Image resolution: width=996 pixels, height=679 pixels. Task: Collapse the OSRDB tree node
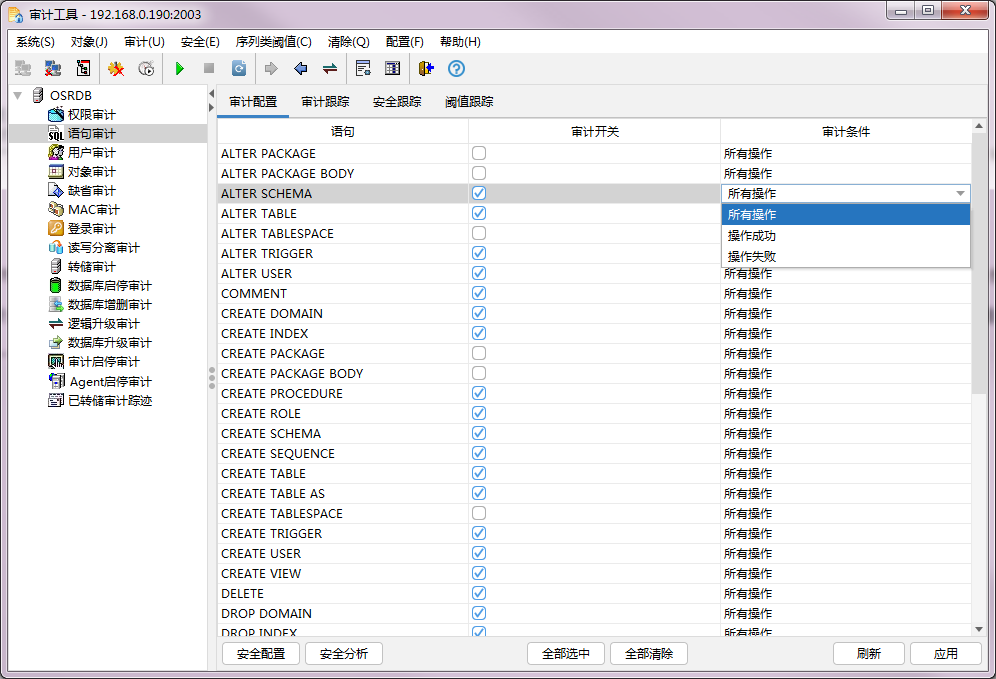(x=17, y=95)
